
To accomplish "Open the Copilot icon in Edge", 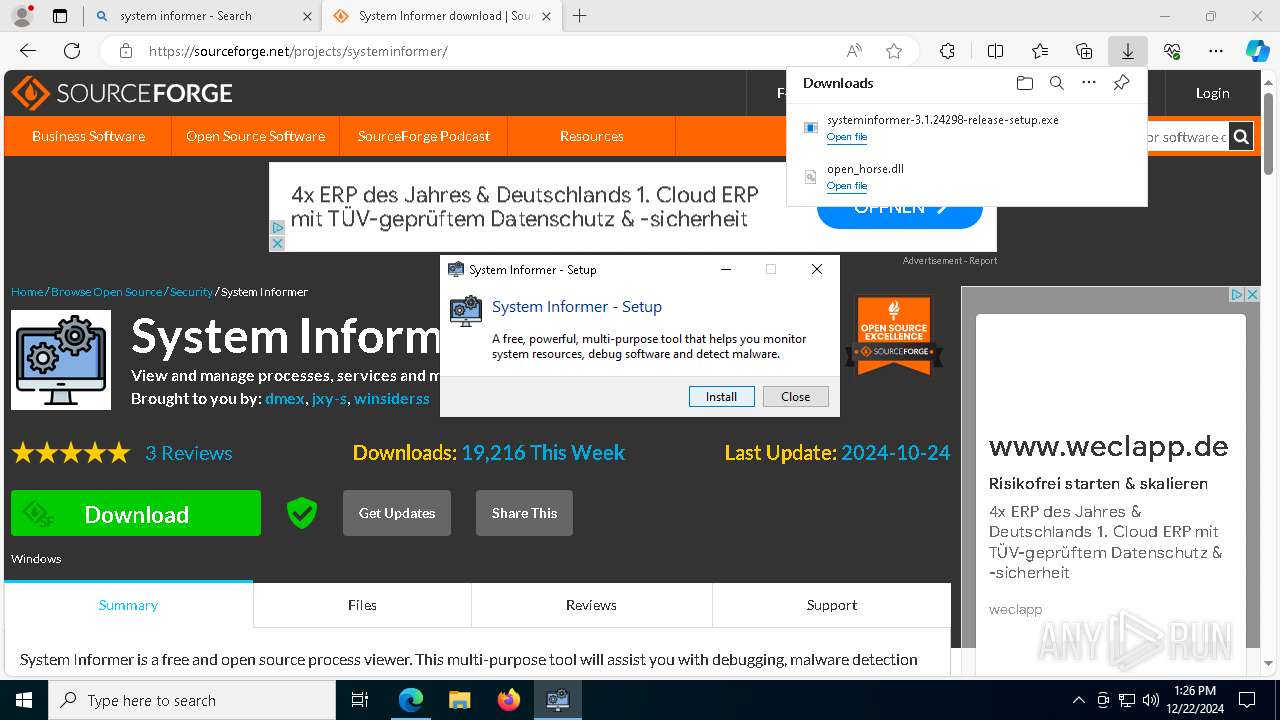I will click(x=1257, y=51).
